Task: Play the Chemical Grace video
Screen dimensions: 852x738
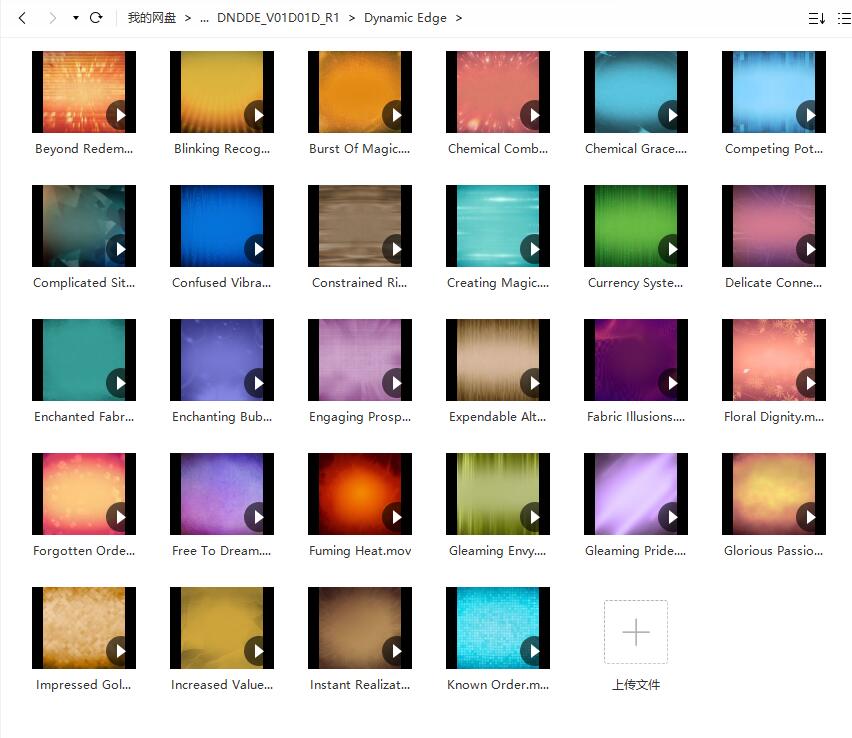Action: coord(672,115)
